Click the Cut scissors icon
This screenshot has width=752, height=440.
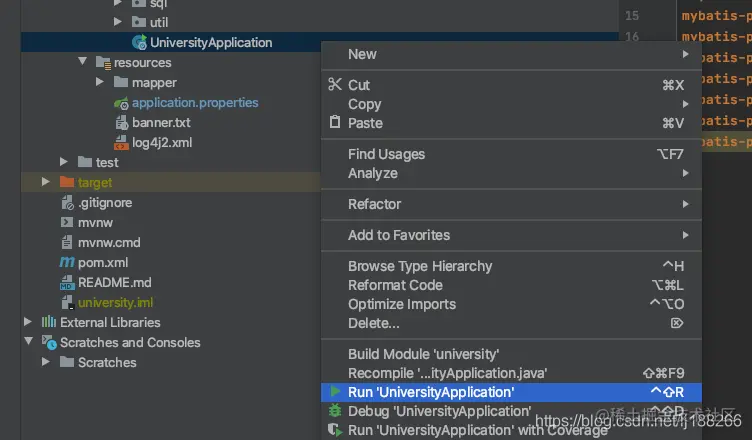coord(335,85)
